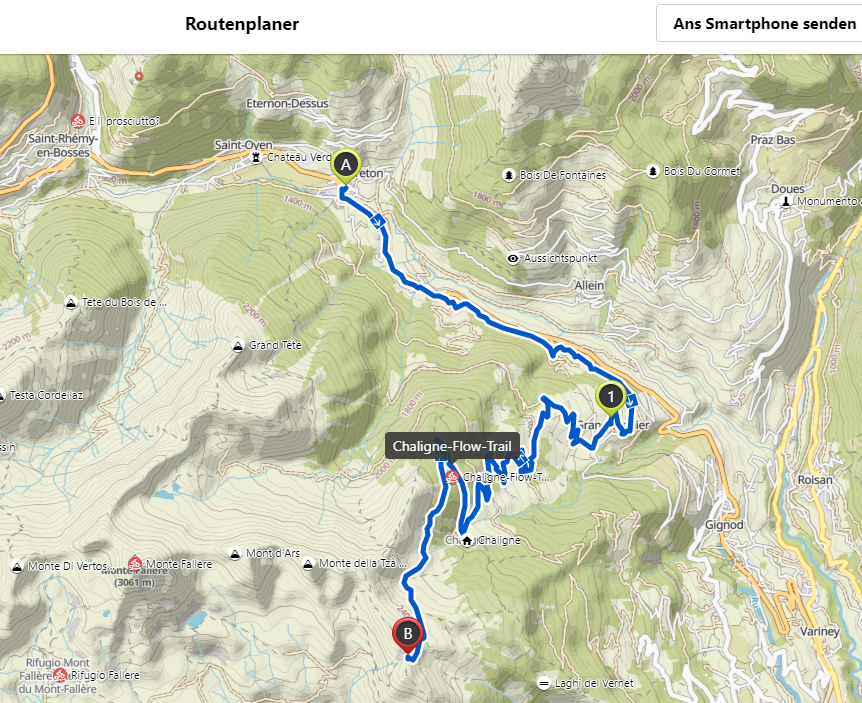Select the Chaligne hut house icon
The image size is (862, 703).
click(x=467, y=541)
